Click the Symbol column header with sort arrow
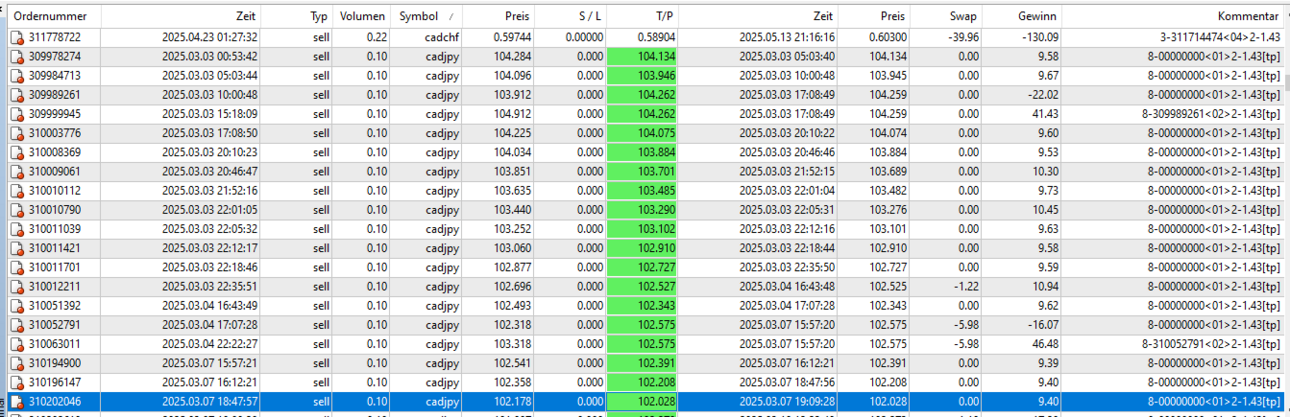 427,17
